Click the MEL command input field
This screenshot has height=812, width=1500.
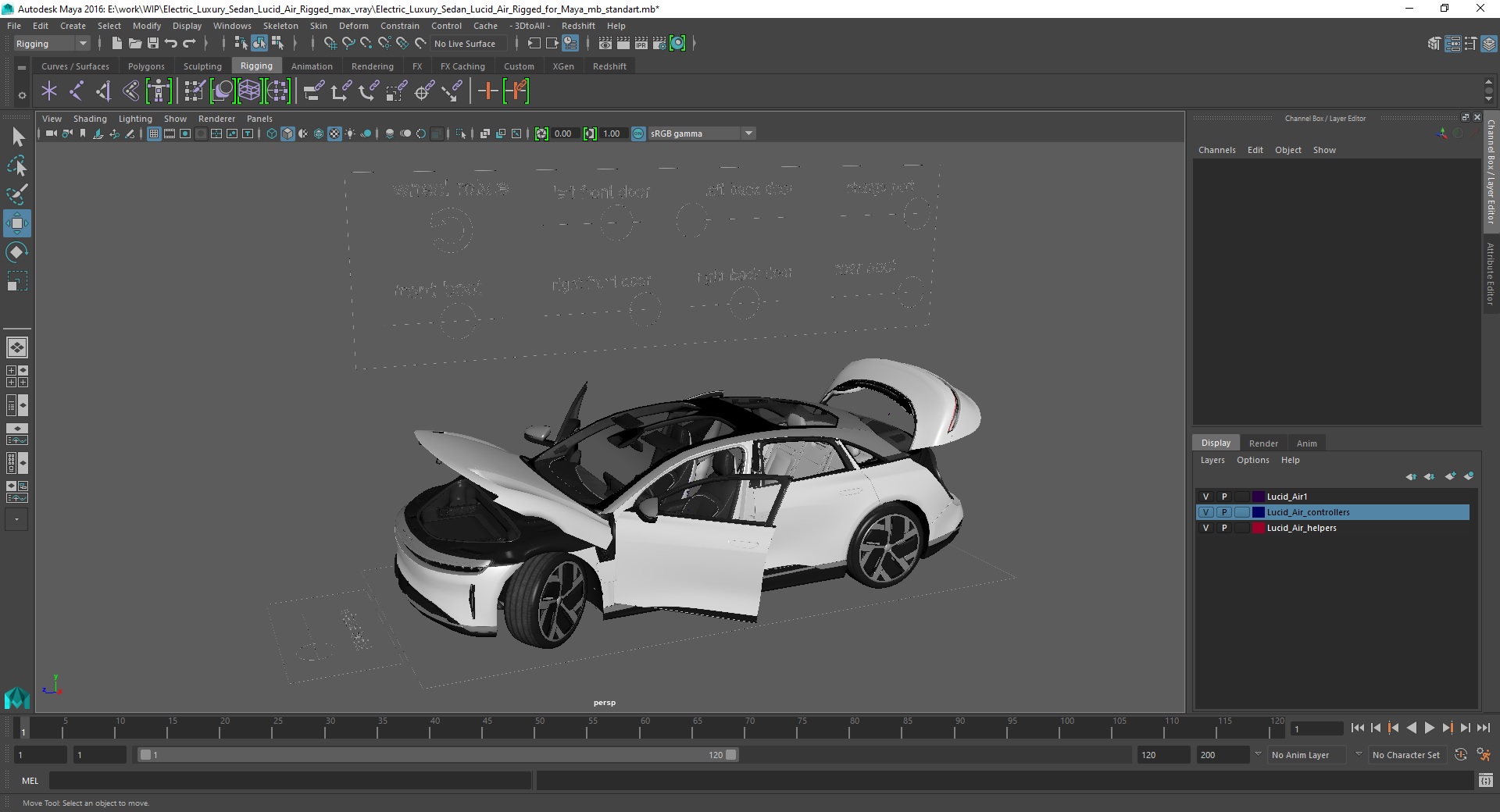pyautogui.click(x=290, y=780)
